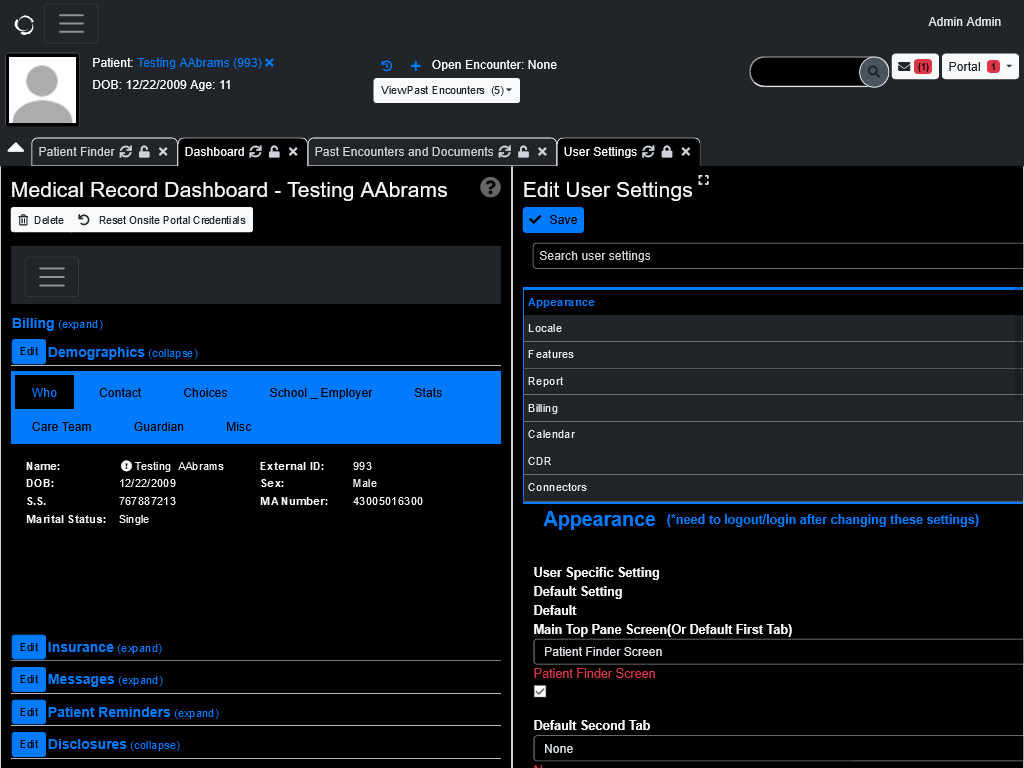The height and width of the screenshot is (768, 1024).
Task: Open the ViewPast Encounters dropdown
Action: (446, 90)
